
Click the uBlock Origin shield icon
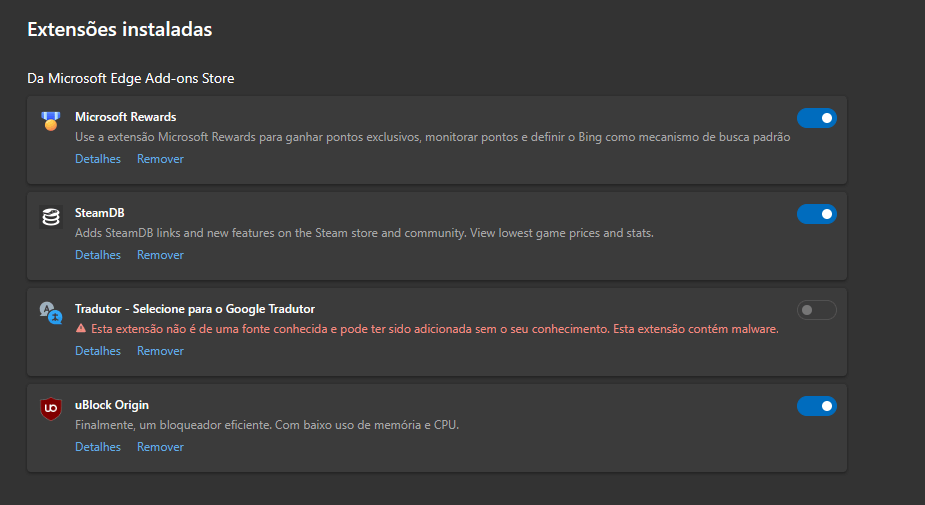[51, 408]
